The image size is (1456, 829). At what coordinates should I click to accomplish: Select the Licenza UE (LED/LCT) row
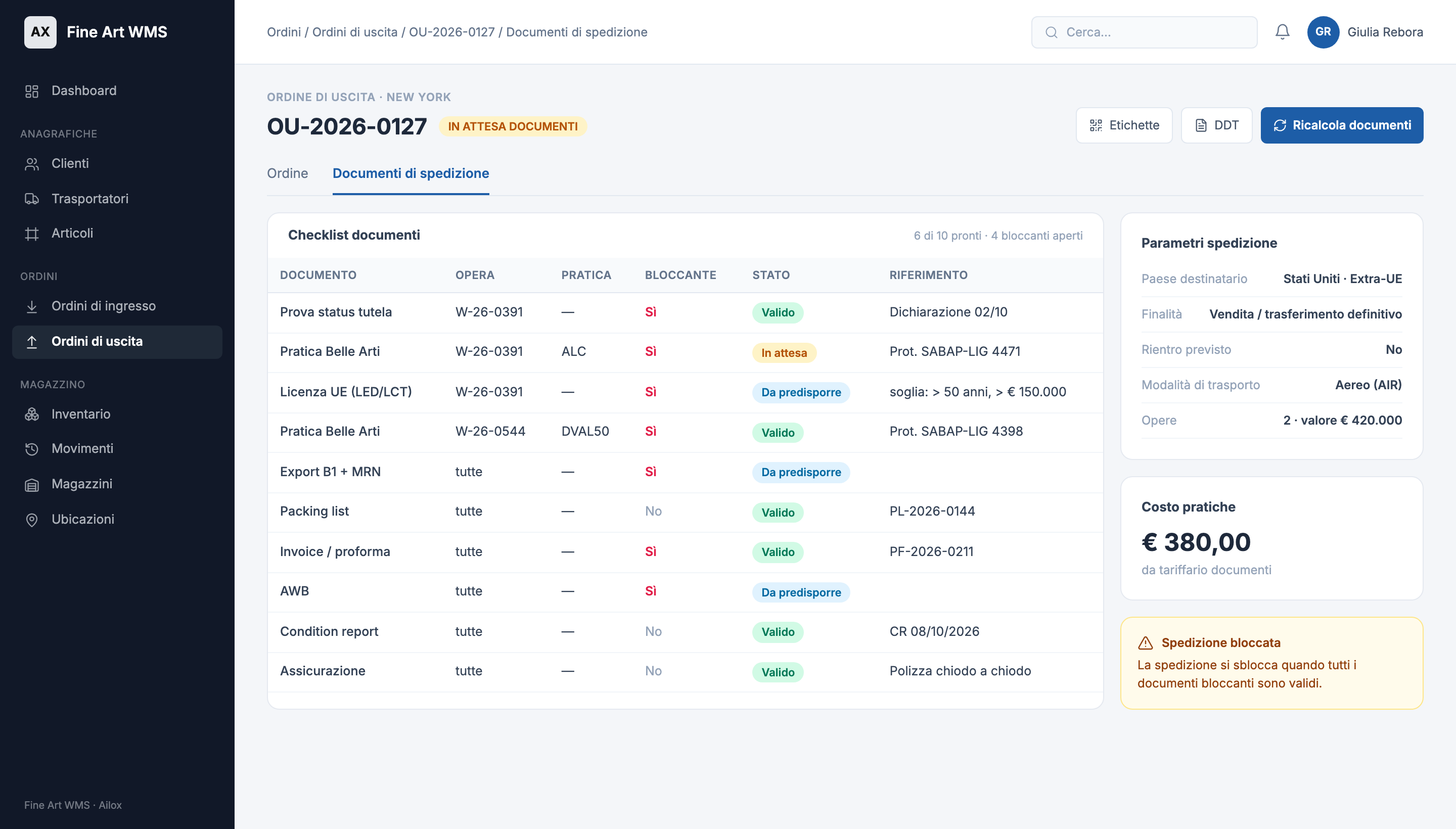[x=685, y=392]
